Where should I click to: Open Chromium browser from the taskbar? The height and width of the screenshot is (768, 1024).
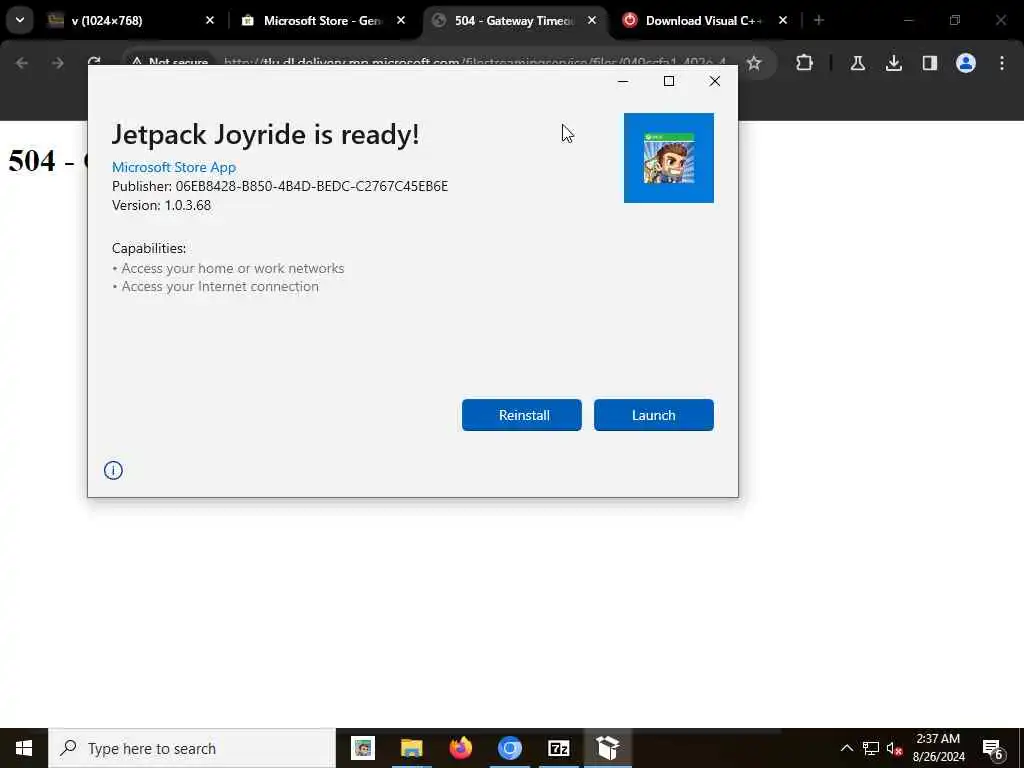(510, 748)
